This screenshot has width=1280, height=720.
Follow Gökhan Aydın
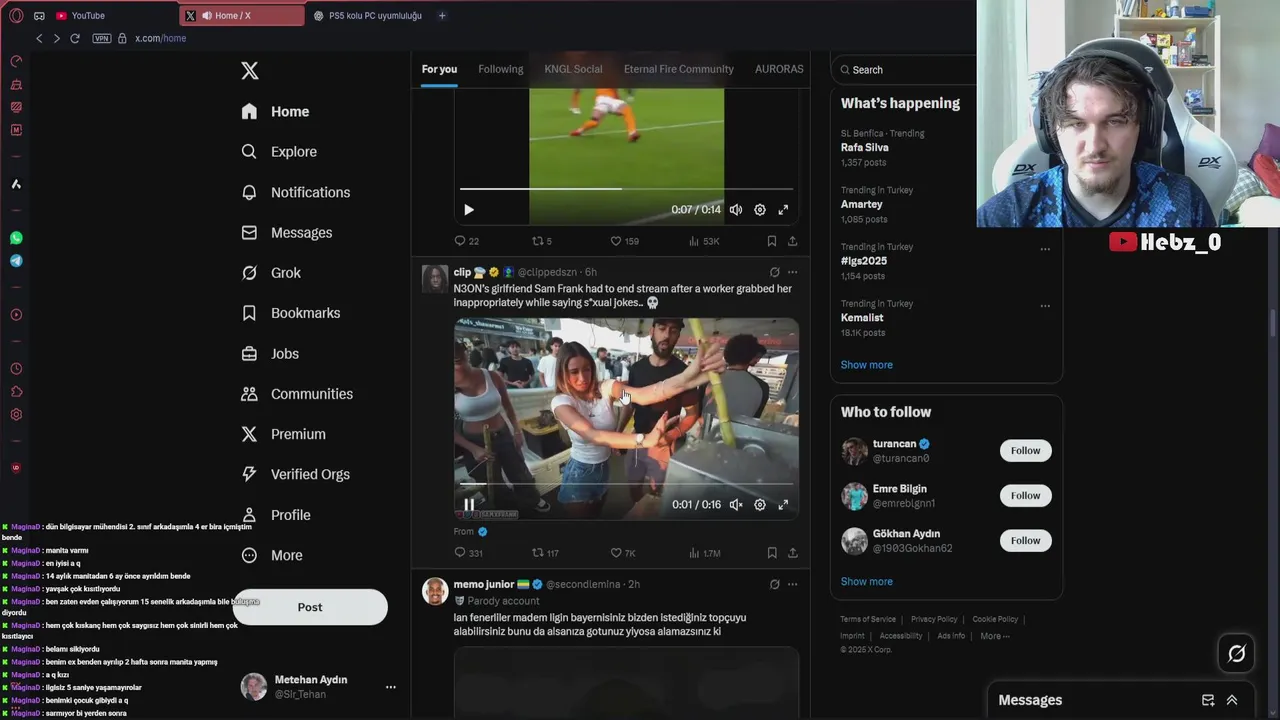click(1025, 541)
